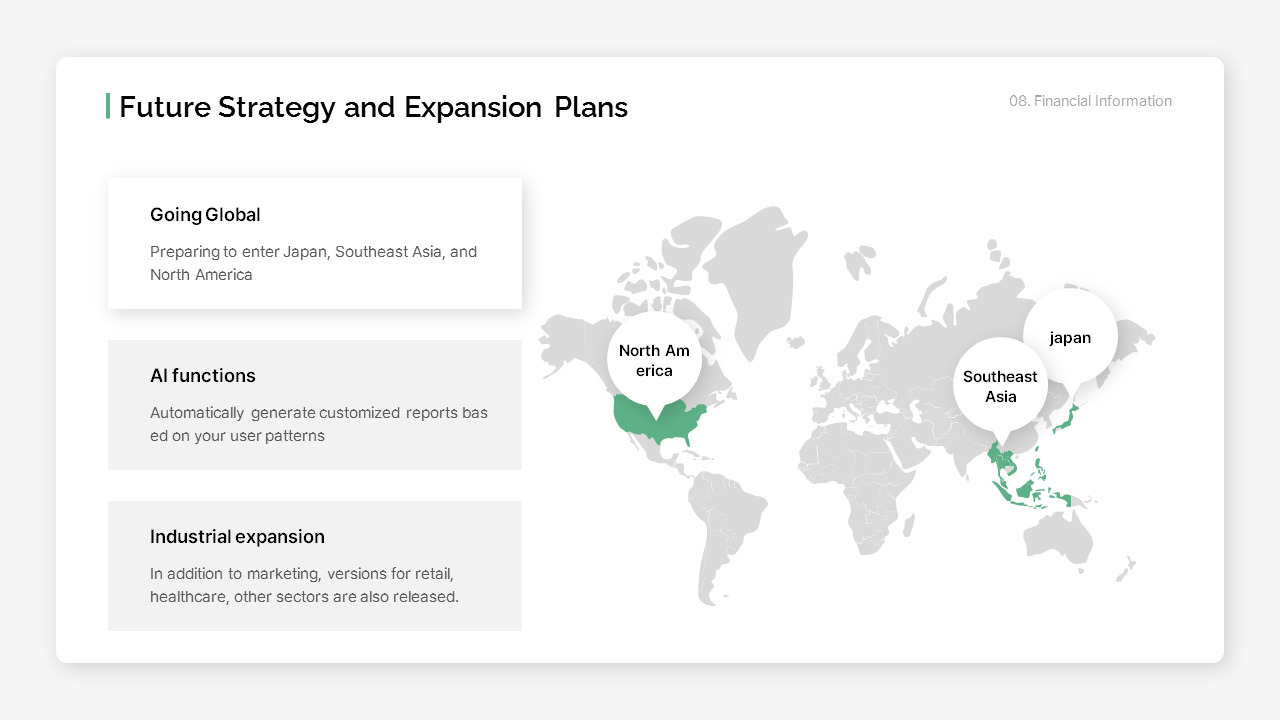Select the AI functions card

pos(315,405)
